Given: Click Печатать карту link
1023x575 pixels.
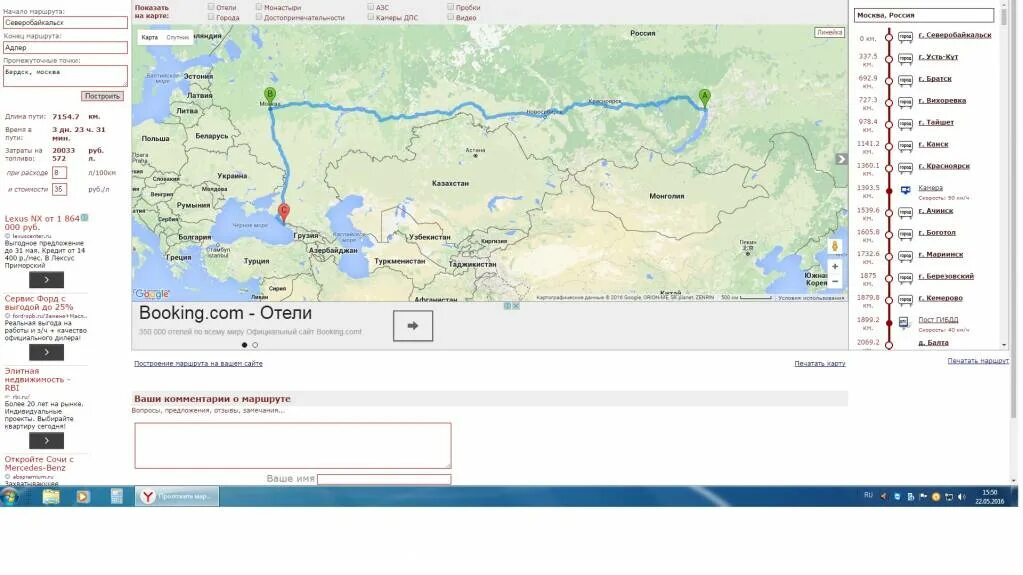Looking at the screenshot, I should point(819,364).
